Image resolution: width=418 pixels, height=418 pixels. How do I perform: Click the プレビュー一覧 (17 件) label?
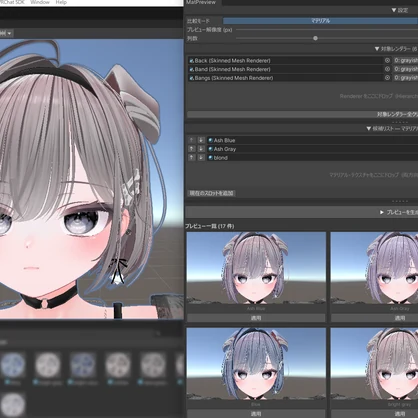click(210, 226)
